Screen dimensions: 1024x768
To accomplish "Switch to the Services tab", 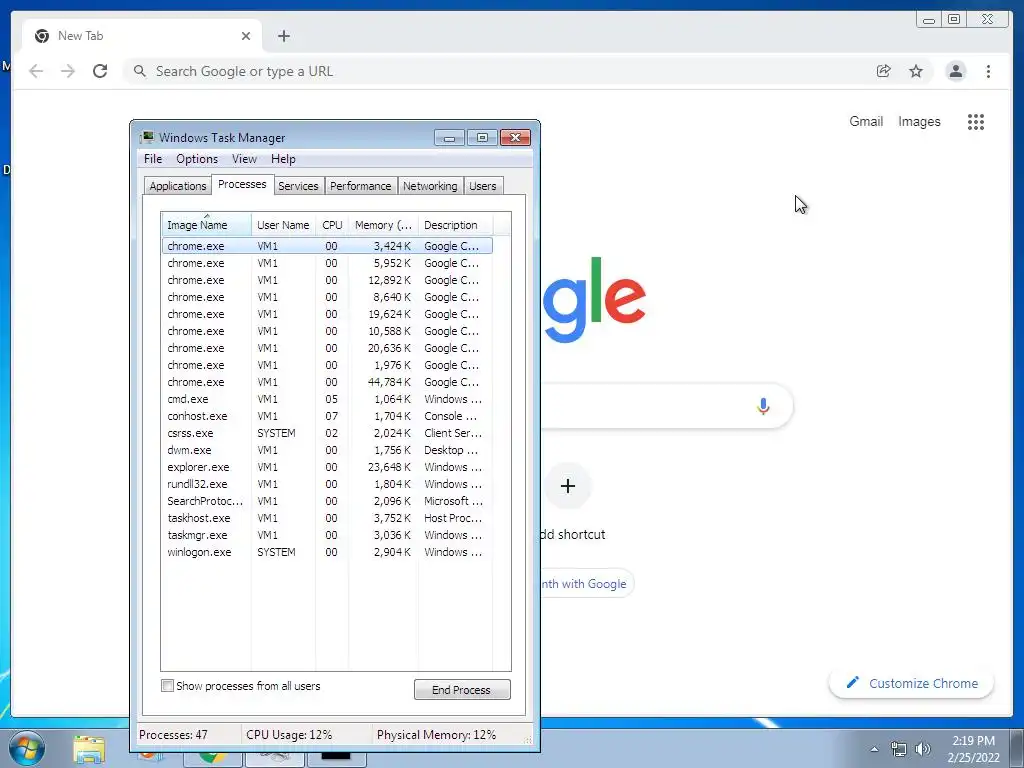I will tap(298, 186).
